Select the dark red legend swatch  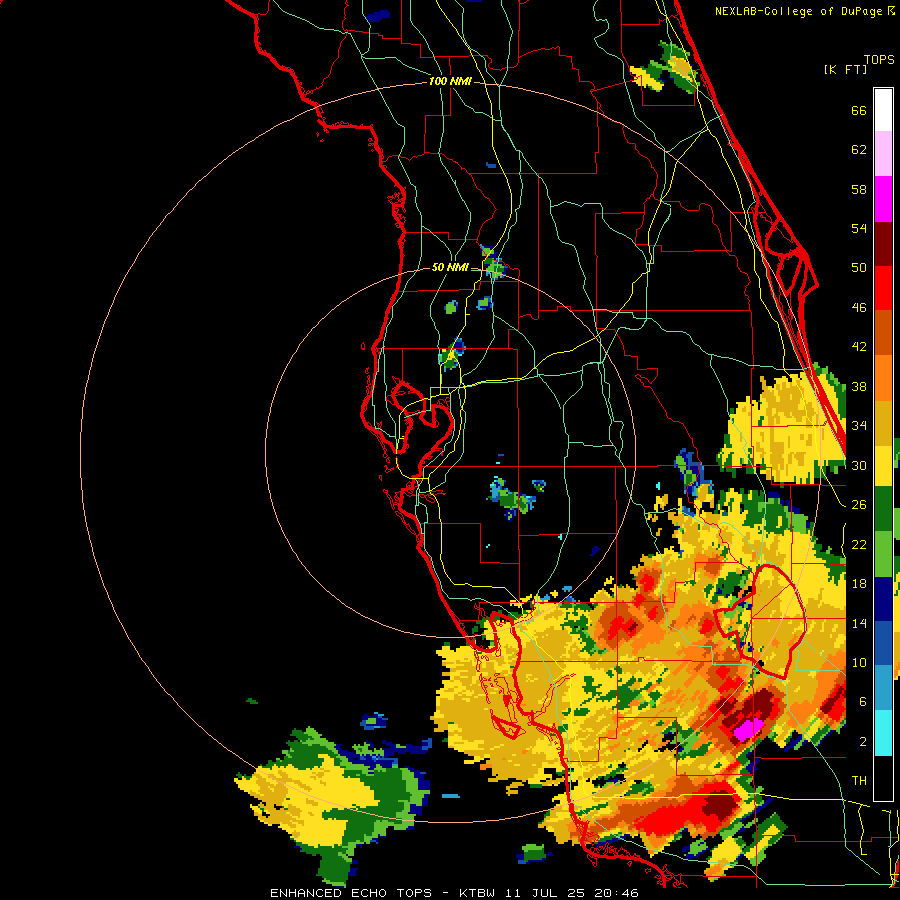[x=883, y=243]
